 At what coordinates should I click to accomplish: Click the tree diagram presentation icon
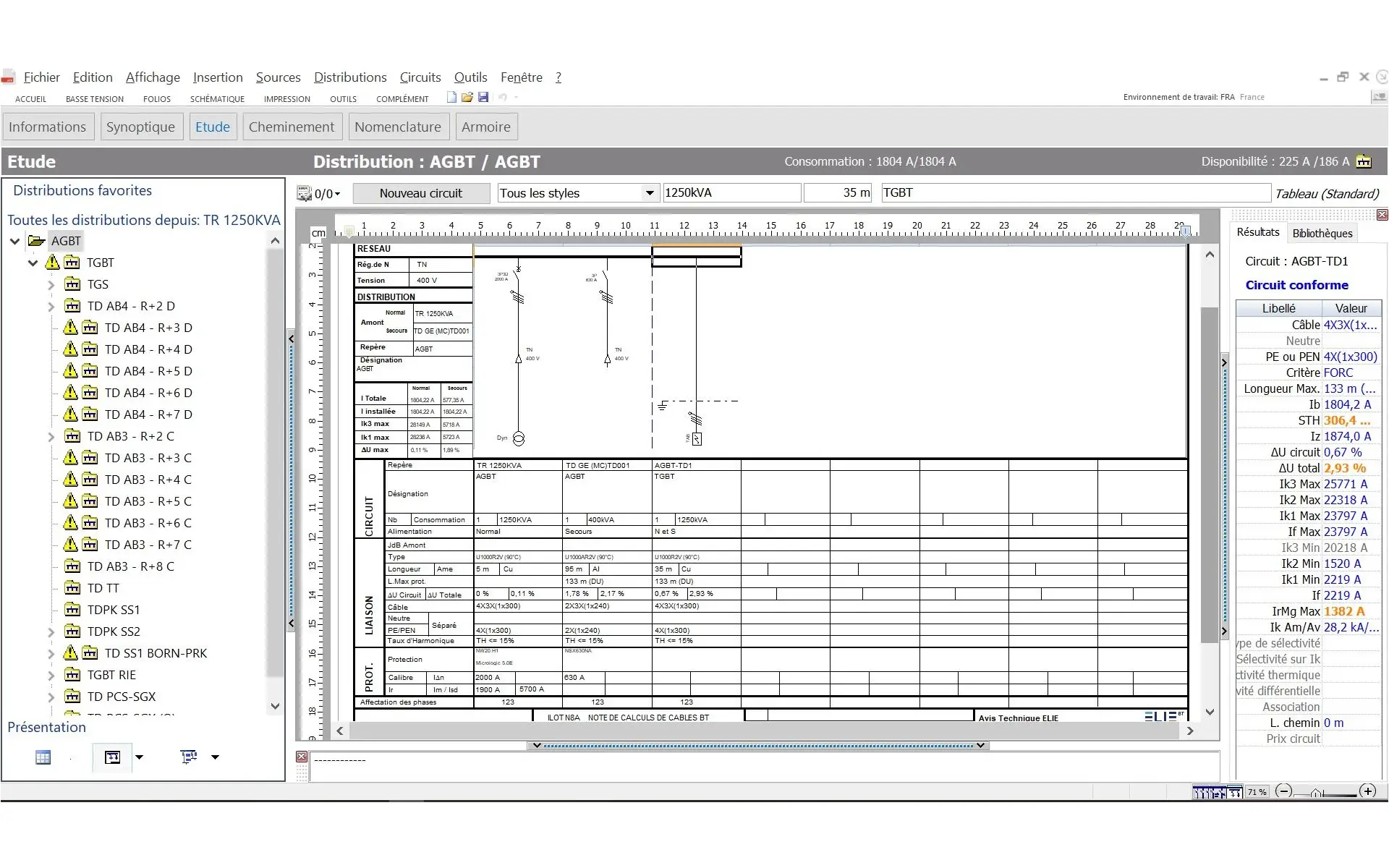tap(189, 757)
